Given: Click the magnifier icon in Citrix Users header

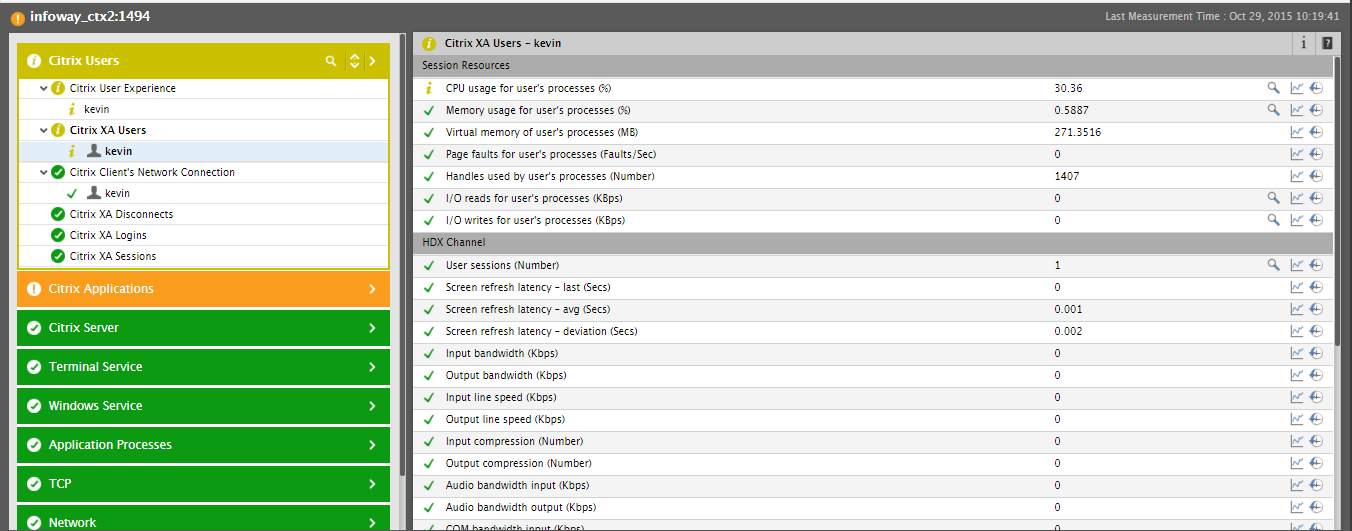Looking at the screenshot, I should (x=331, y=61).
